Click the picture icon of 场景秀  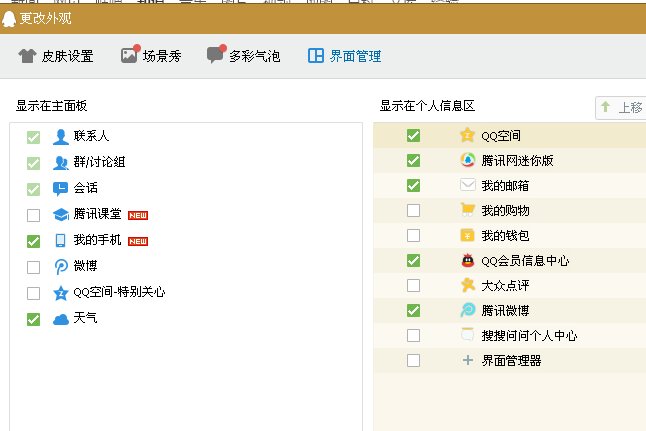[x=130, y=54]
